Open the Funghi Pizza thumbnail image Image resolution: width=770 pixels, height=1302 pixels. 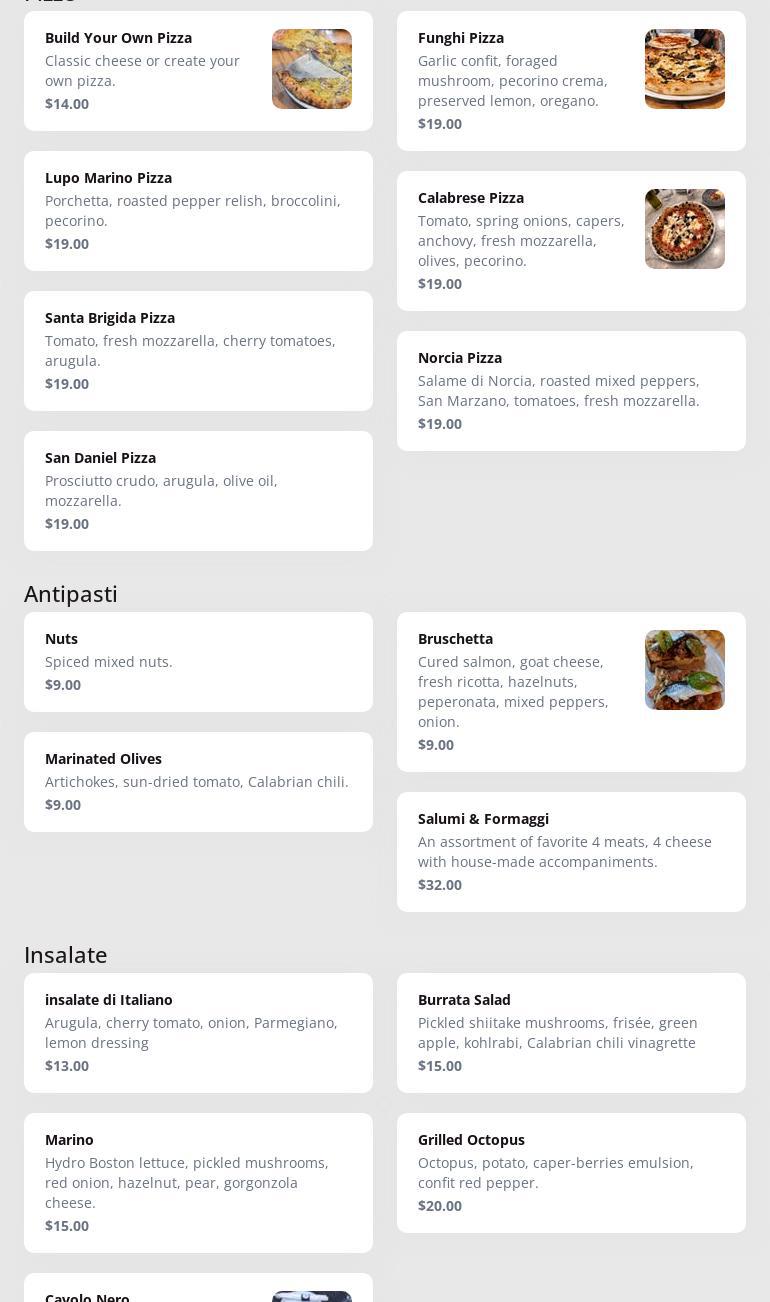(684, 69)
